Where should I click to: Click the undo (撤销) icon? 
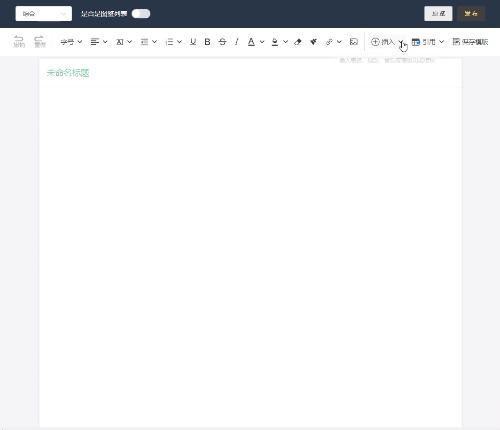click(19, 41)
